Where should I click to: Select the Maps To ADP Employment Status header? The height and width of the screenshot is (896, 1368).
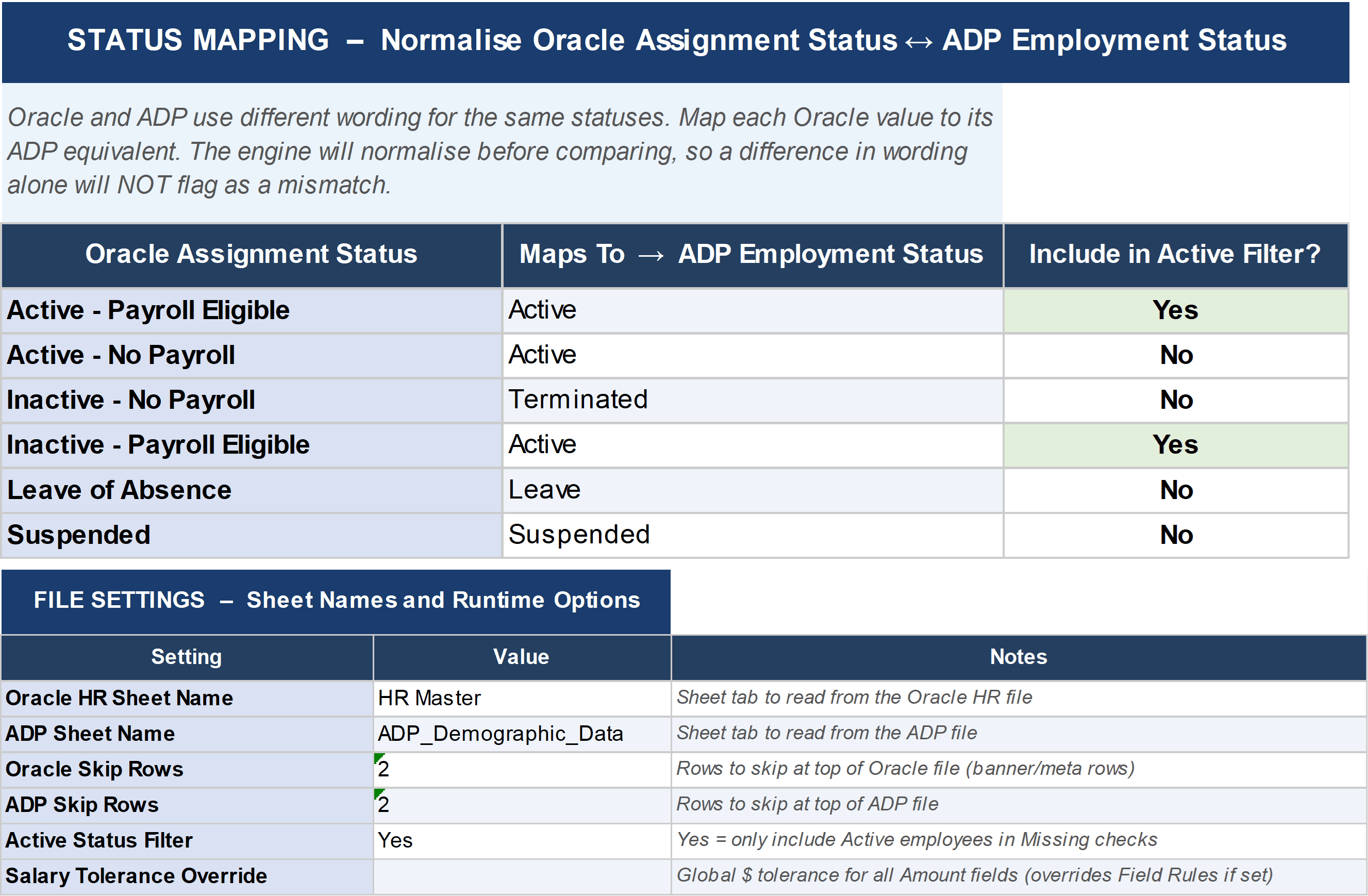click(753, 255)
